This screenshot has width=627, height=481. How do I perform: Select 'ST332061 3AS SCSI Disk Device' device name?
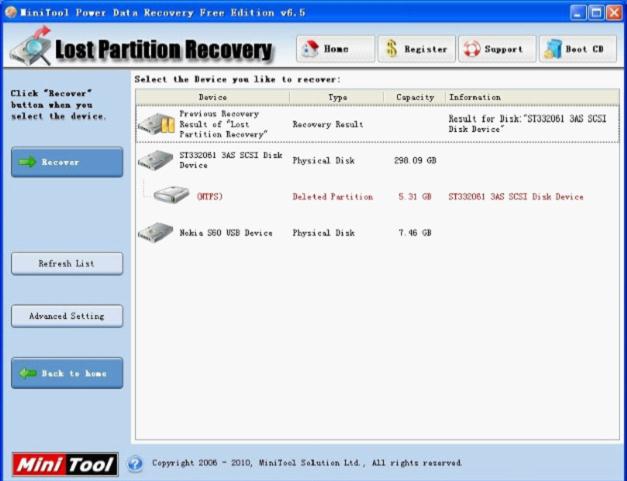point(231,160)
